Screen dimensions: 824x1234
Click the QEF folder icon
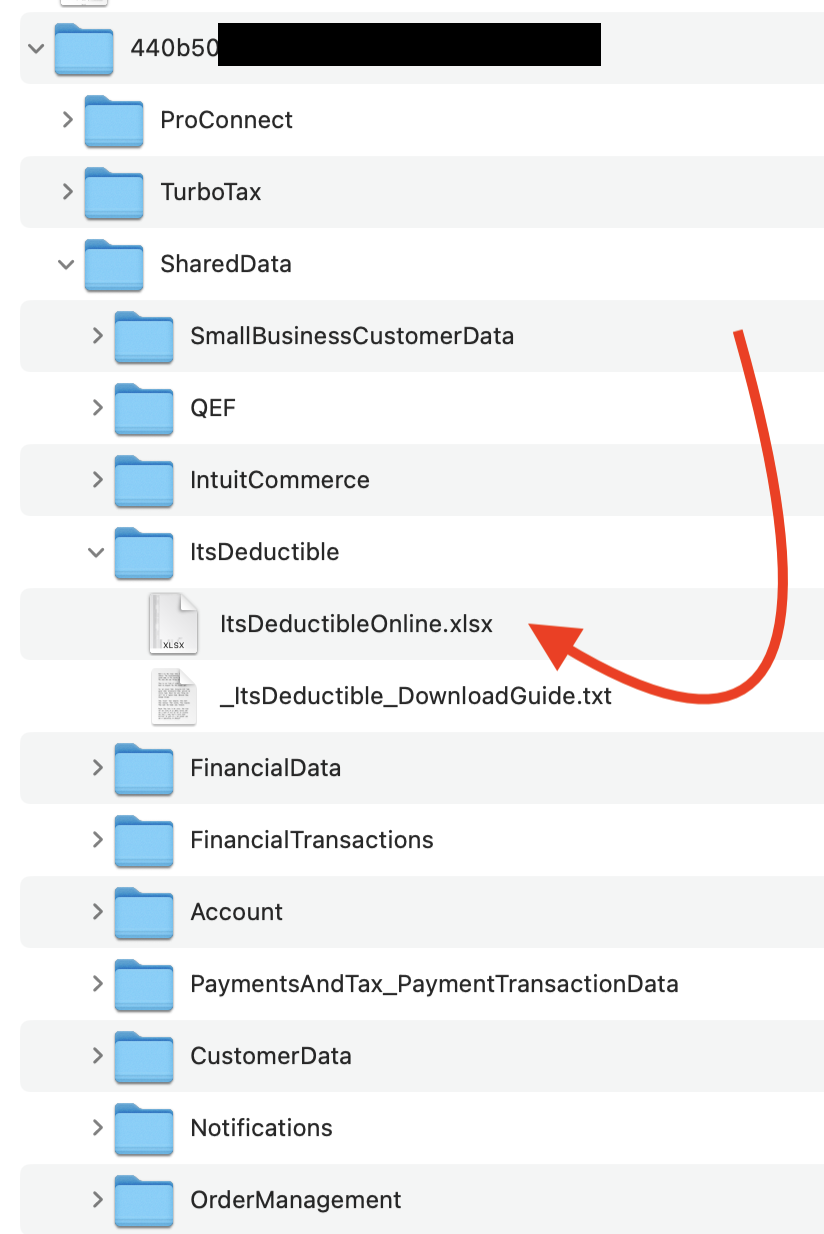point(143,408)
